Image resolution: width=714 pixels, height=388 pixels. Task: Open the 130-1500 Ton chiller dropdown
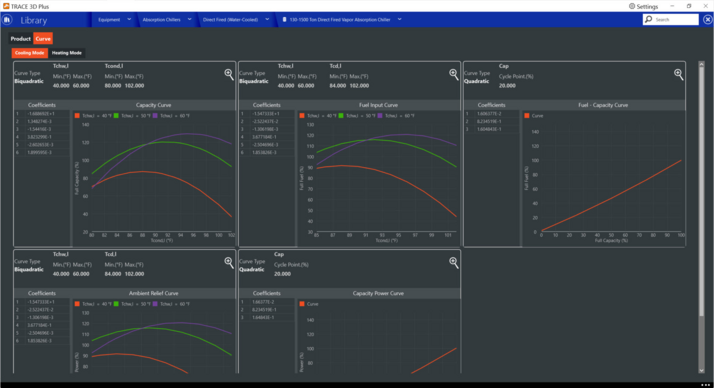pos(399,20)
